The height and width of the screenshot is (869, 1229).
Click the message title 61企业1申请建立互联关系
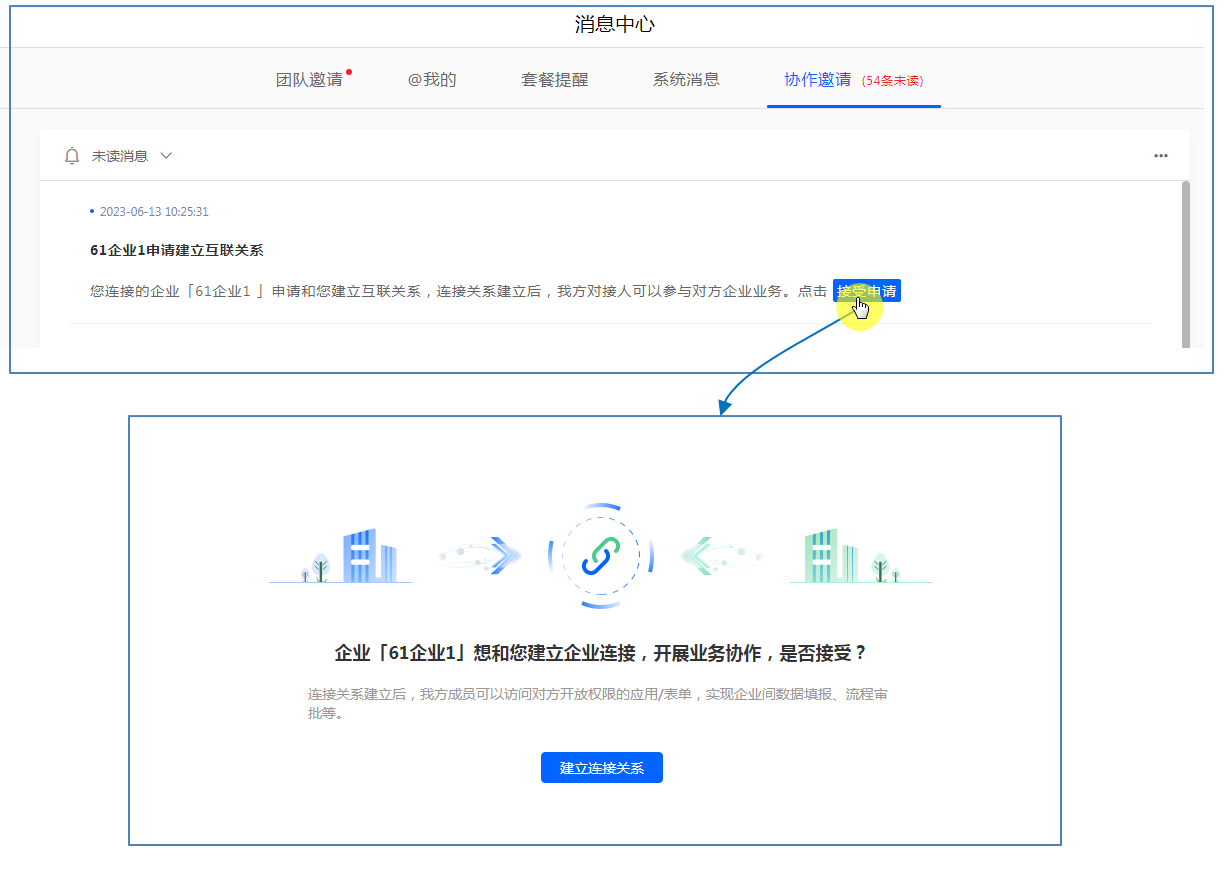(x=177, y=250)
